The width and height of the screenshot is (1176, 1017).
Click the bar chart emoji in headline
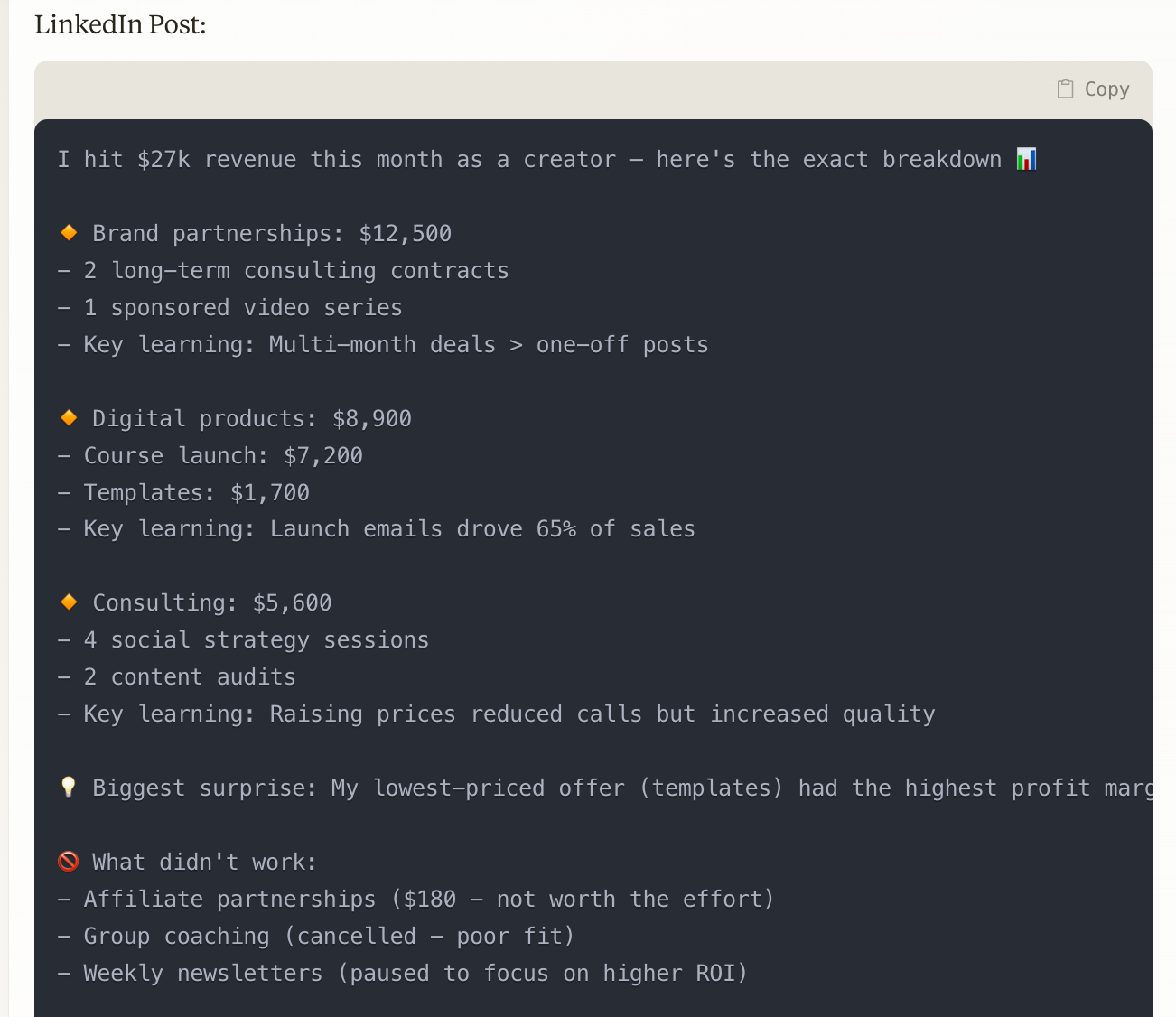coord(1026,159)
